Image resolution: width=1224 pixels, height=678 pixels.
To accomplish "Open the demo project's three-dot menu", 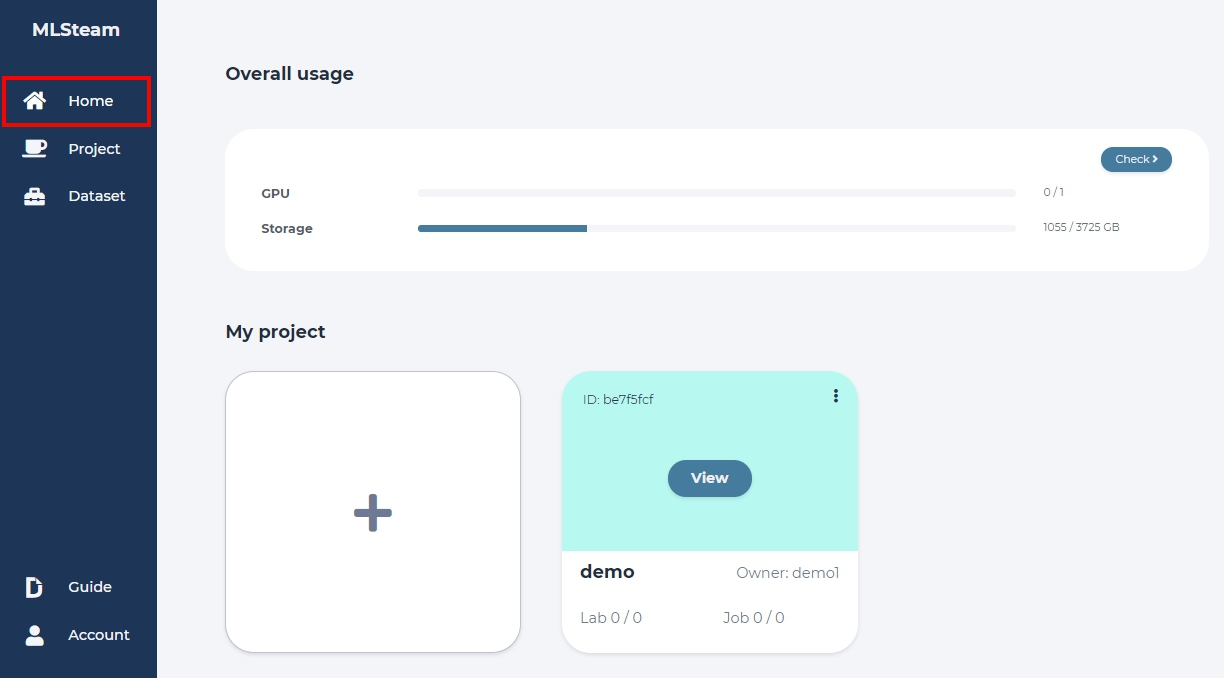I will pyautogui.click(x=836, y=396).
